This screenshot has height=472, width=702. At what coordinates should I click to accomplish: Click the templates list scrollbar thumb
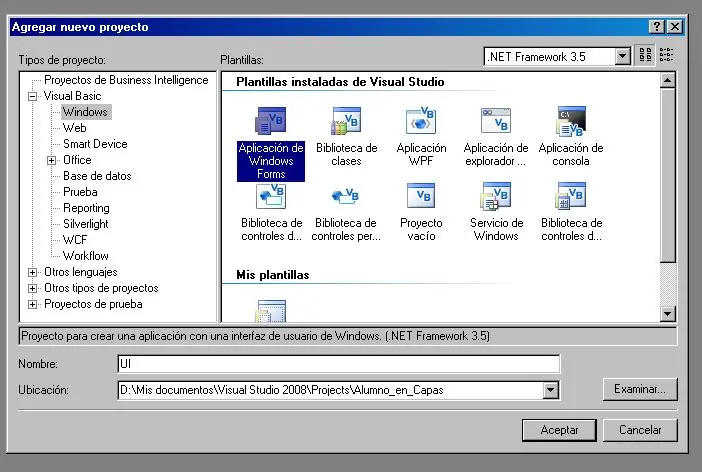click(x=667, y=176)
